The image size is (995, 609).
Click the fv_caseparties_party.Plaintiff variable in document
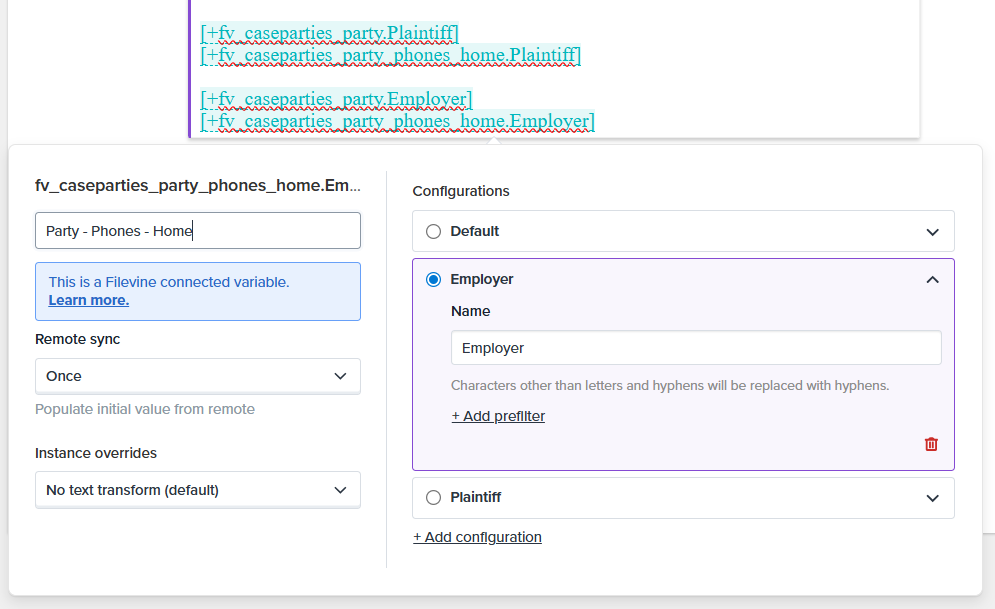329,33
